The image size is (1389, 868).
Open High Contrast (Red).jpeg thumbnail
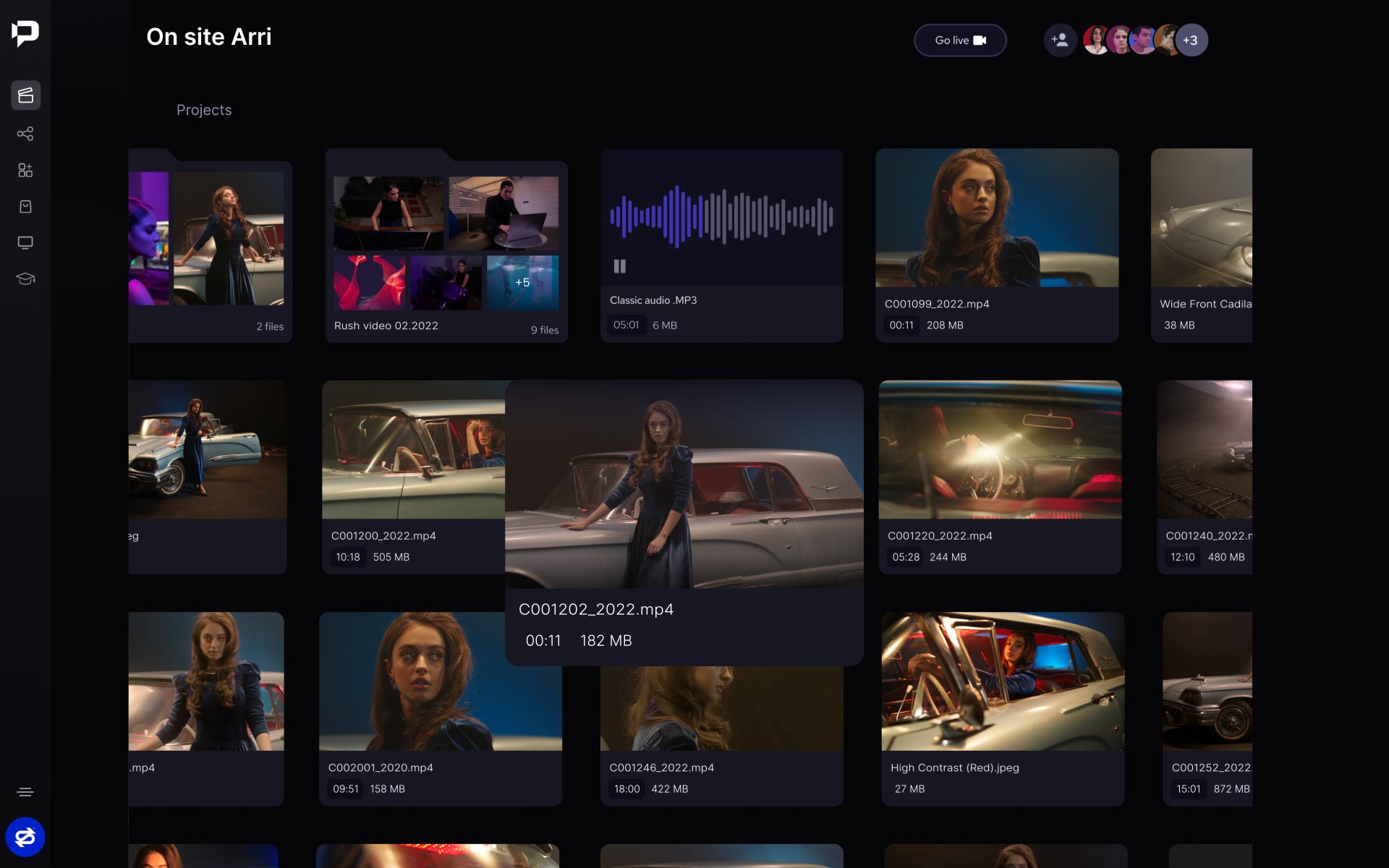pyautogui.click(x=1003, y=681)
